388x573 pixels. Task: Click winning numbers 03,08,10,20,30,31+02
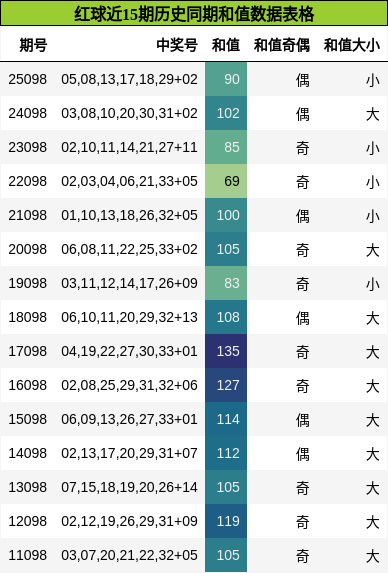pyautogui.click(x=129, y=113)
